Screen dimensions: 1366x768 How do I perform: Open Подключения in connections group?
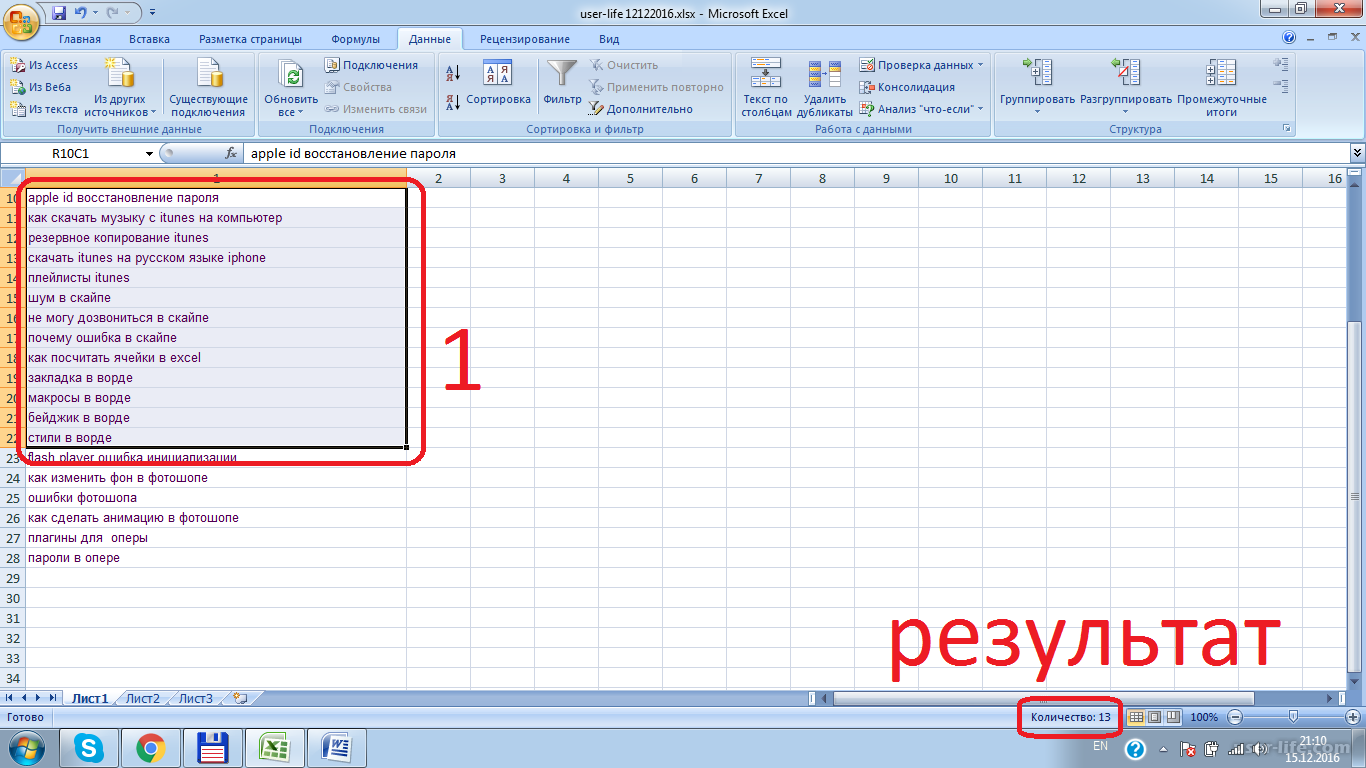click(371, 65)
